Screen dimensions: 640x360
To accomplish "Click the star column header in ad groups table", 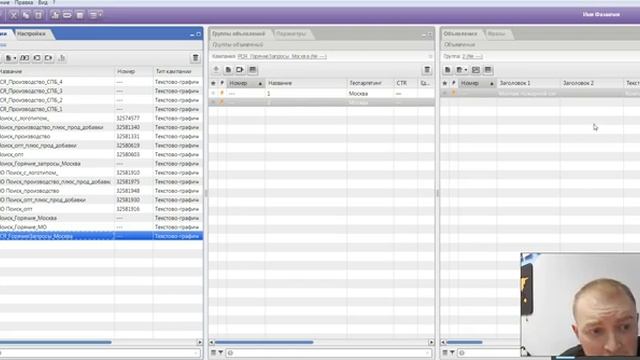I will [213, 83].
